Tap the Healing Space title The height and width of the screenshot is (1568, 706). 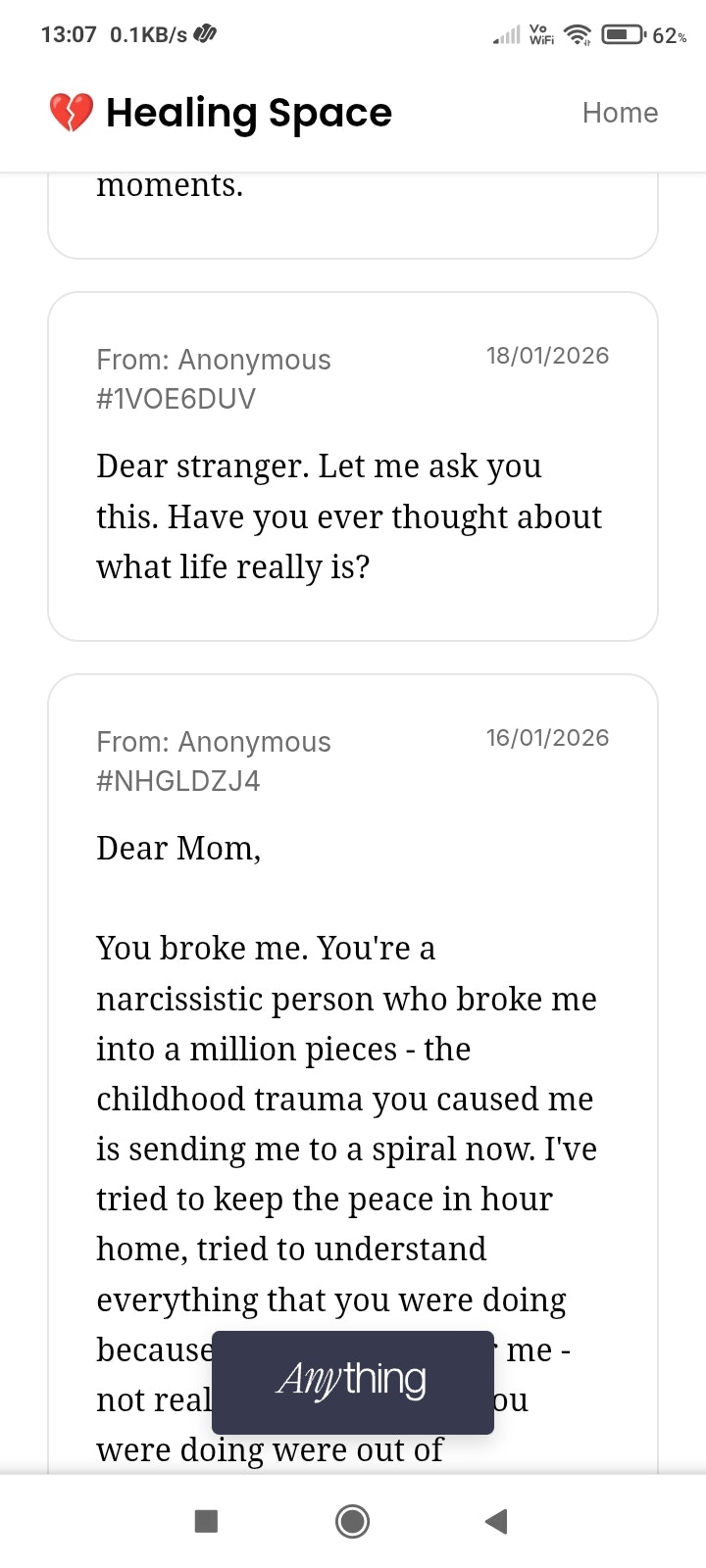[249, 113]
